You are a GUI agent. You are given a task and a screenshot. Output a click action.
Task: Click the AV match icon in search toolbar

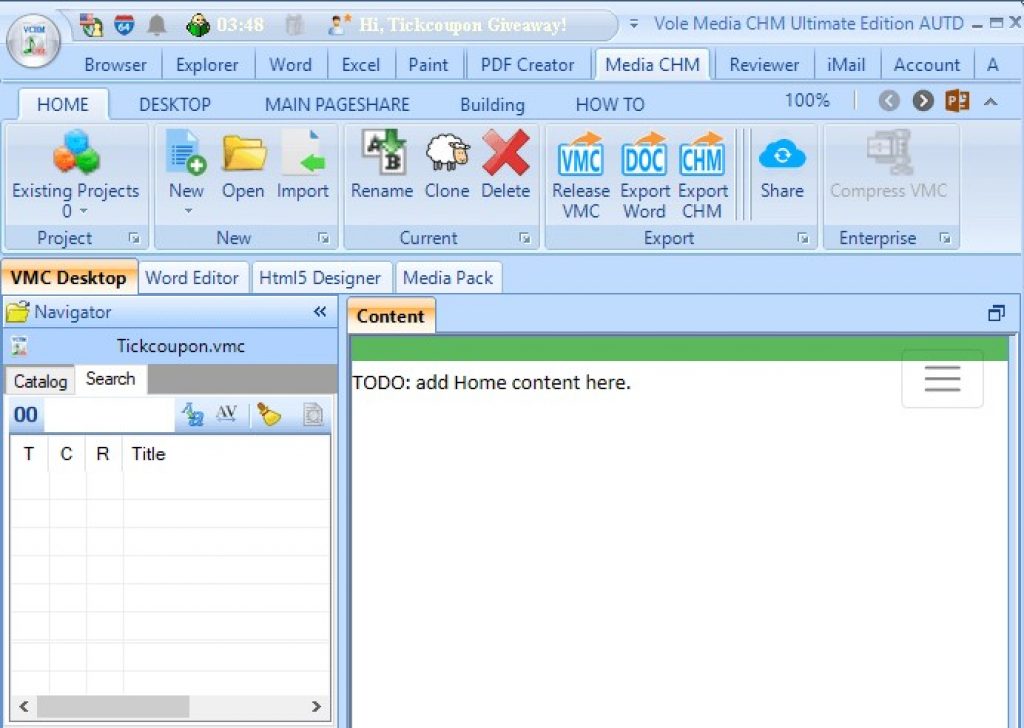[x=227, y=414]
